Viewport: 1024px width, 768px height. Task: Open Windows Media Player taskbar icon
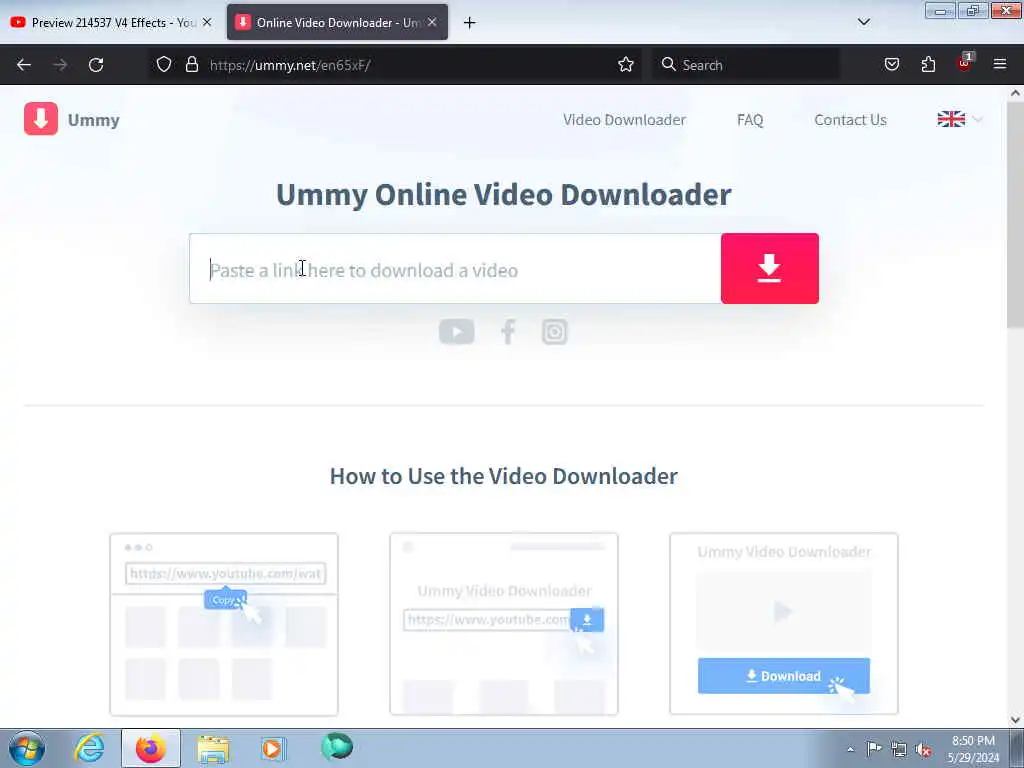pyautogui.click(x=273, y=748)
